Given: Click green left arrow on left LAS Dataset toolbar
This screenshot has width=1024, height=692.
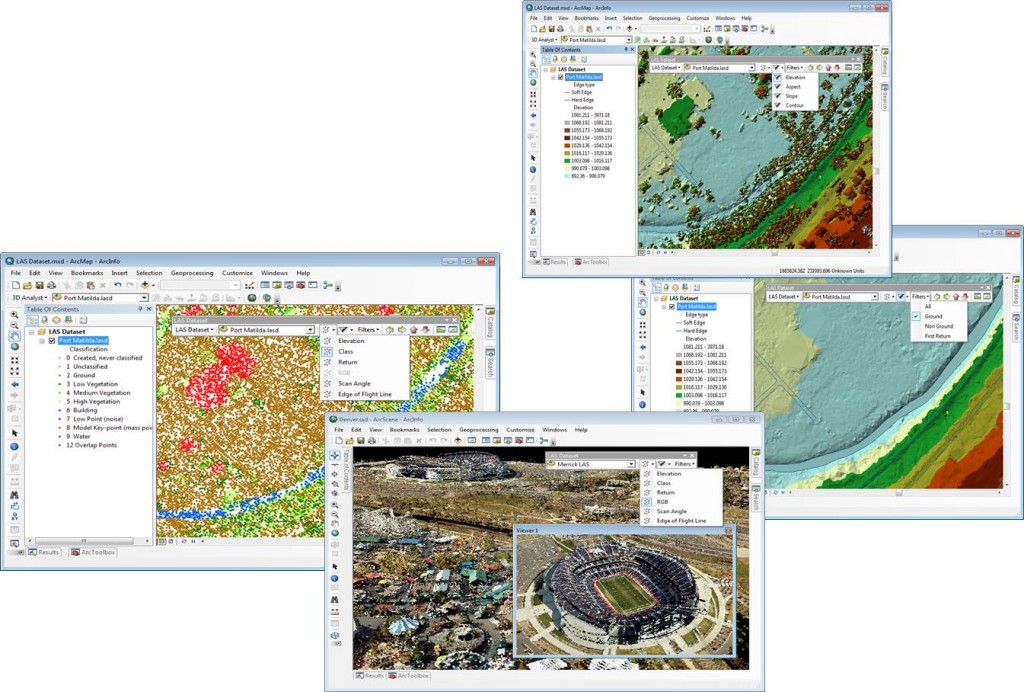Looking at the screenshot, I should tap(390, 330).
